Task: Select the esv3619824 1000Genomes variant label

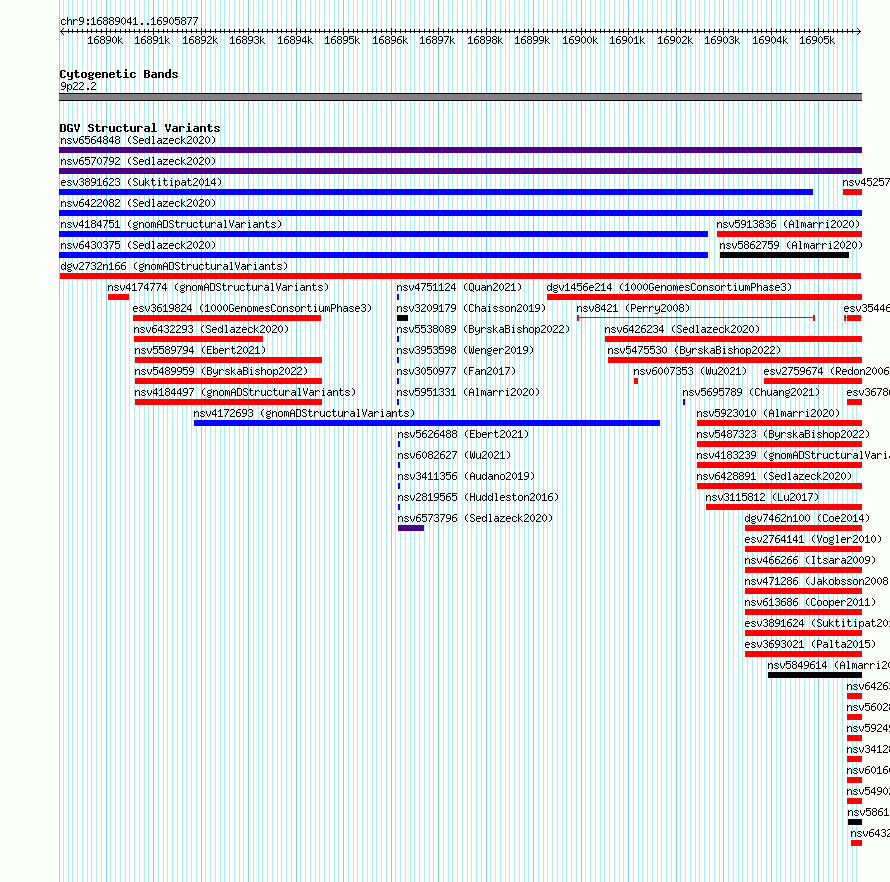Action: pyautogui.click(x=252, y=308)
